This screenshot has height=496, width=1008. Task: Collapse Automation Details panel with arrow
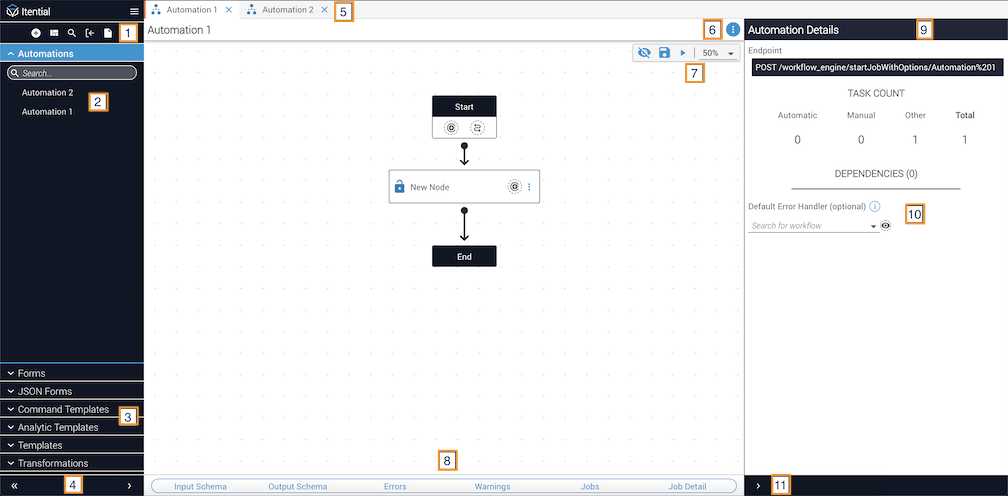[x=758, y=486]
